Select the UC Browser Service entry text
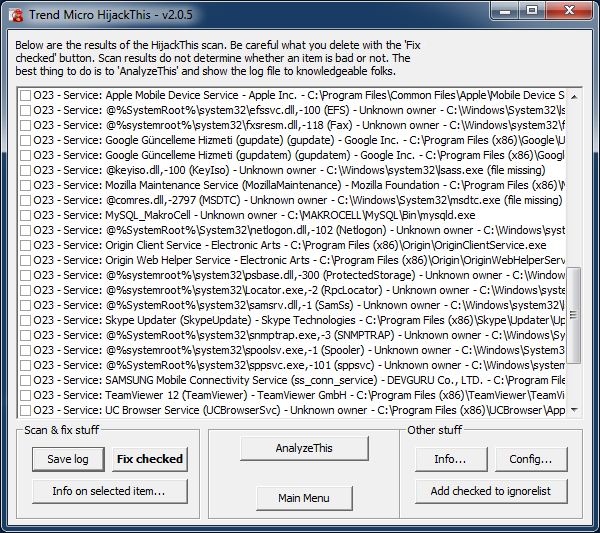The width and height of the screenshot is (600, 533). coord(299,410)
